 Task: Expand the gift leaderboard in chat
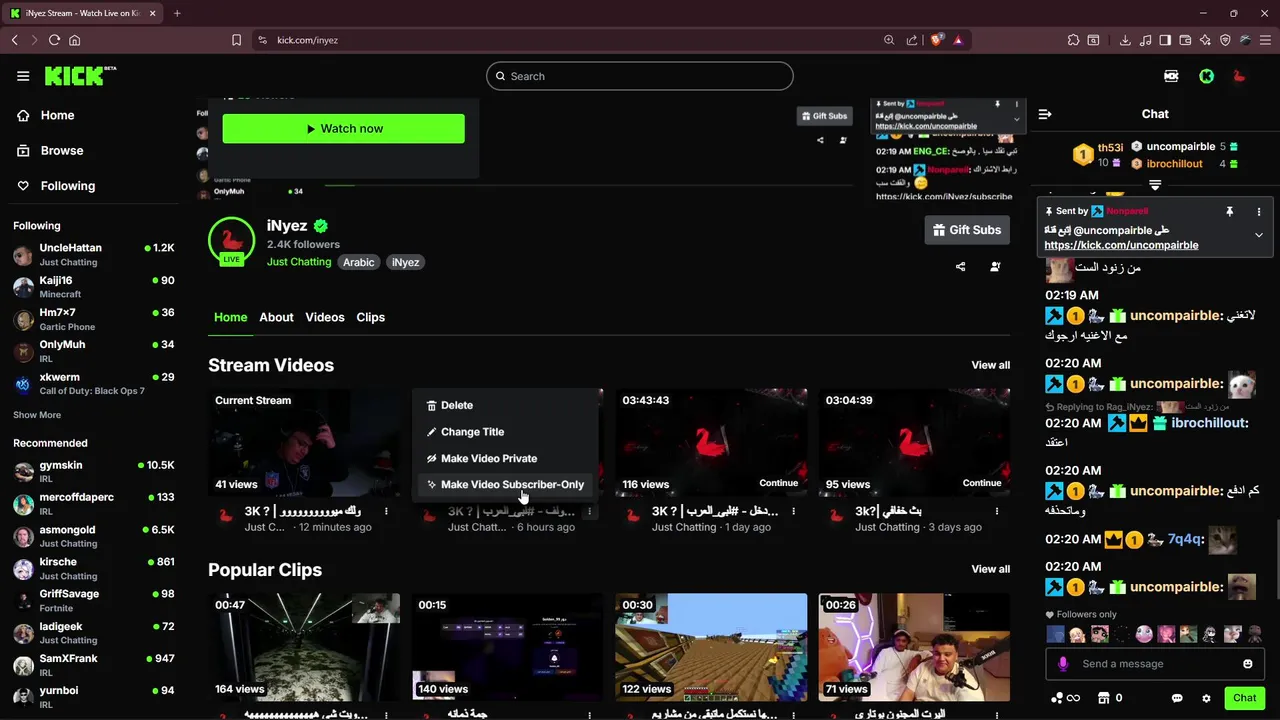coord(1155,185)
